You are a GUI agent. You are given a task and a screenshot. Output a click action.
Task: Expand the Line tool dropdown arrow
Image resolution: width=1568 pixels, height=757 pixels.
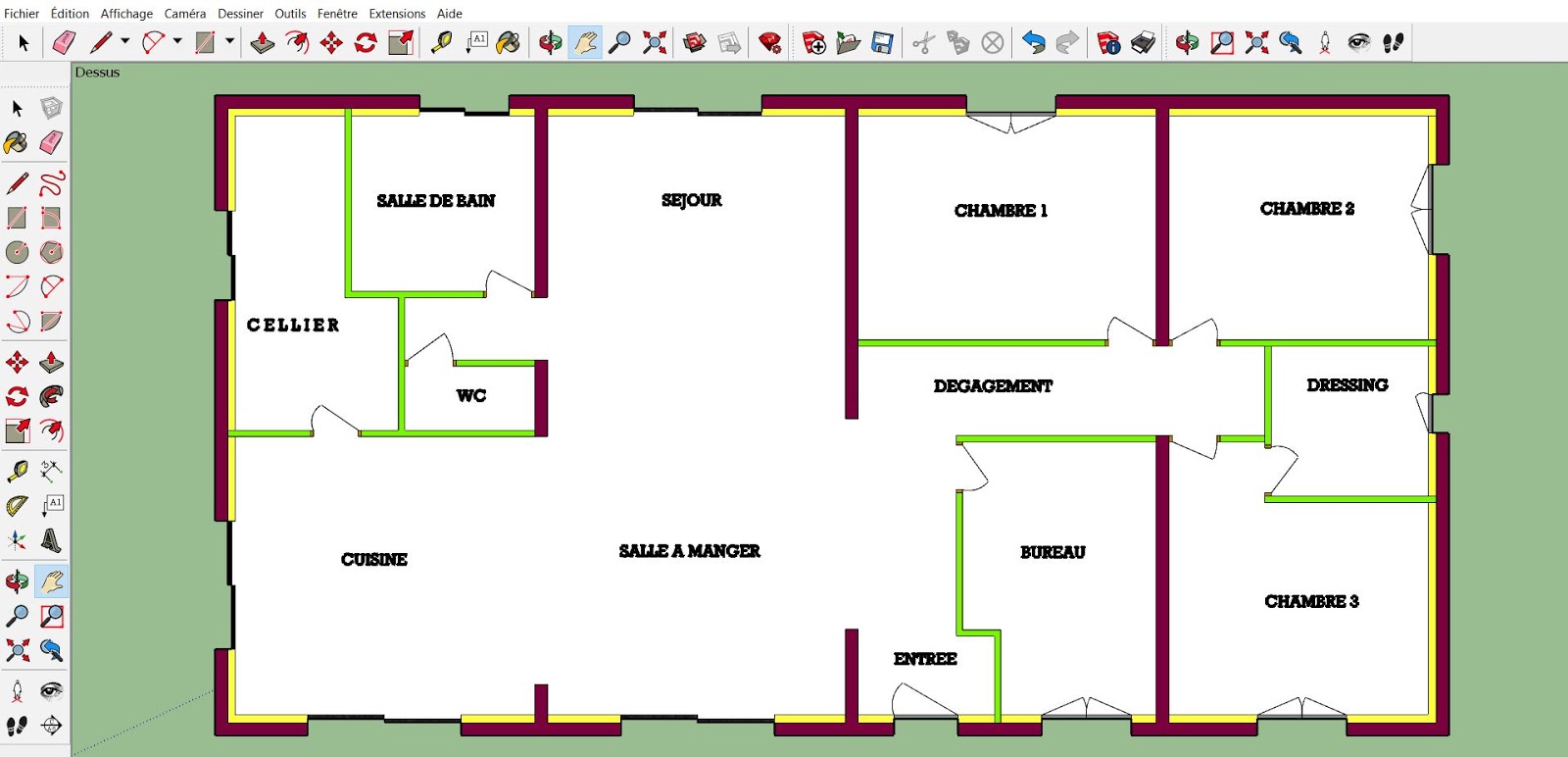pyautogui.click(x=125, y=41)
